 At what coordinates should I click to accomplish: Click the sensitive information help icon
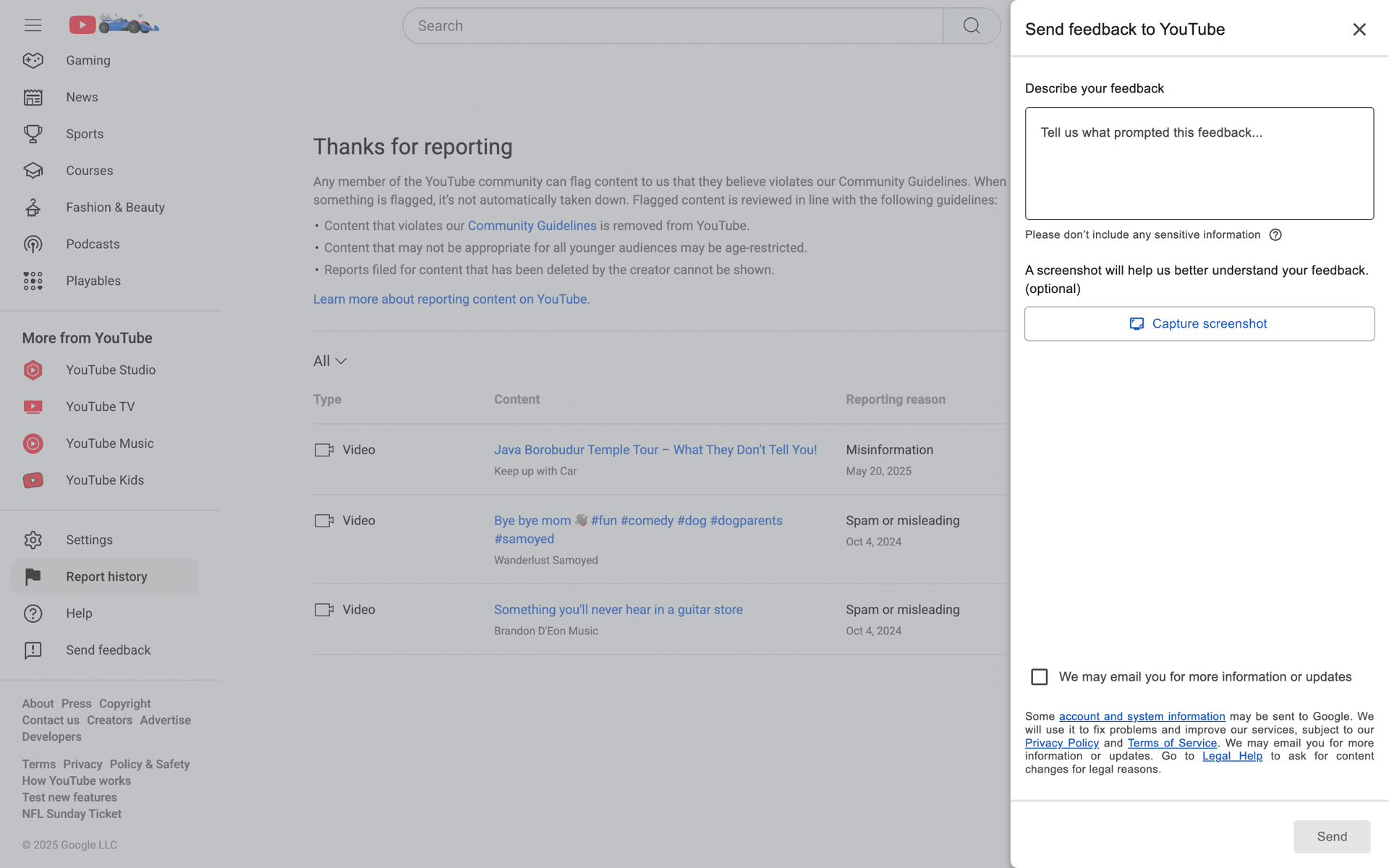pyautogui.click(x=1275, y=235)
